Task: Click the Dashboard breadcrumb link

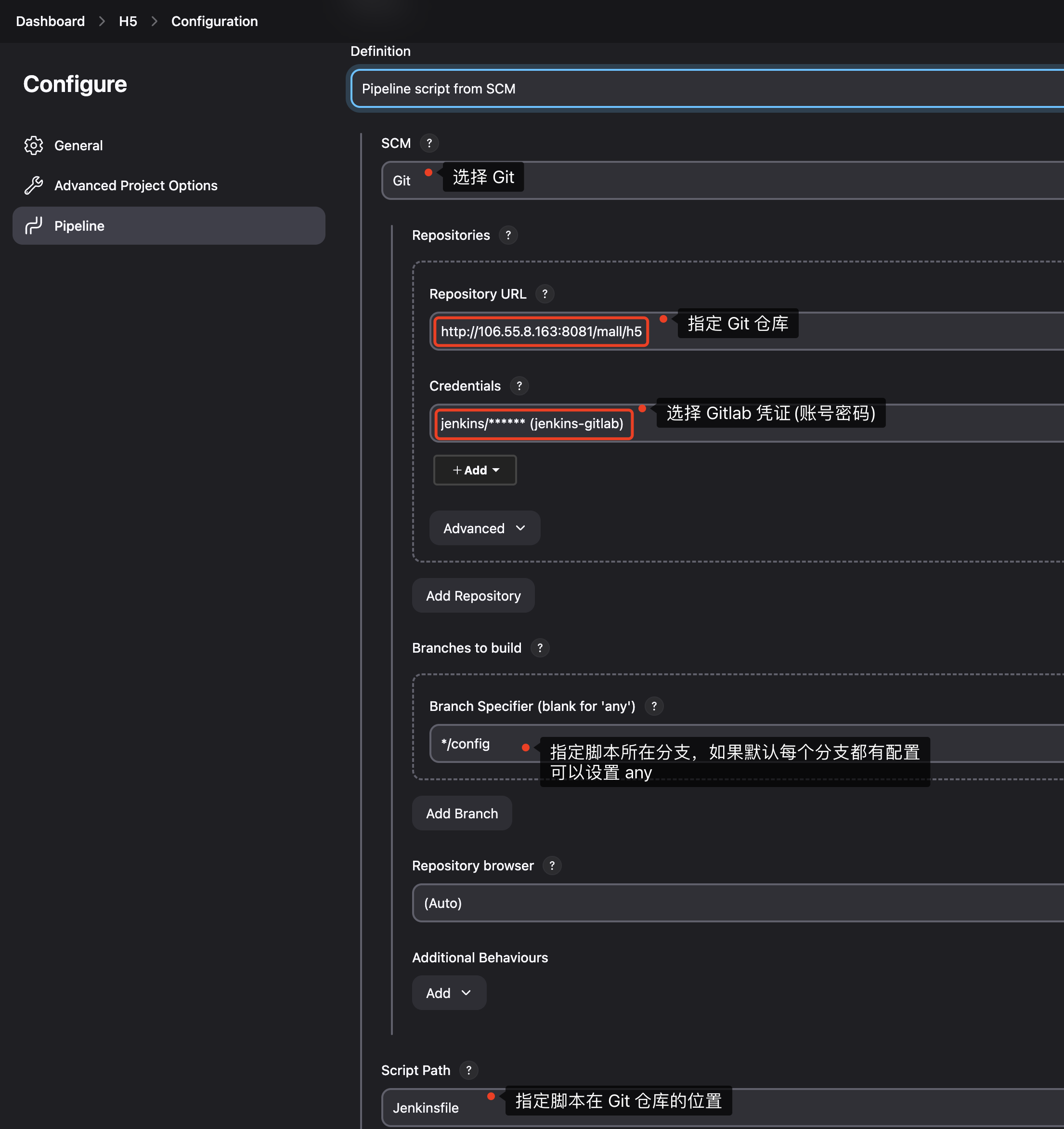Action: 50,21
